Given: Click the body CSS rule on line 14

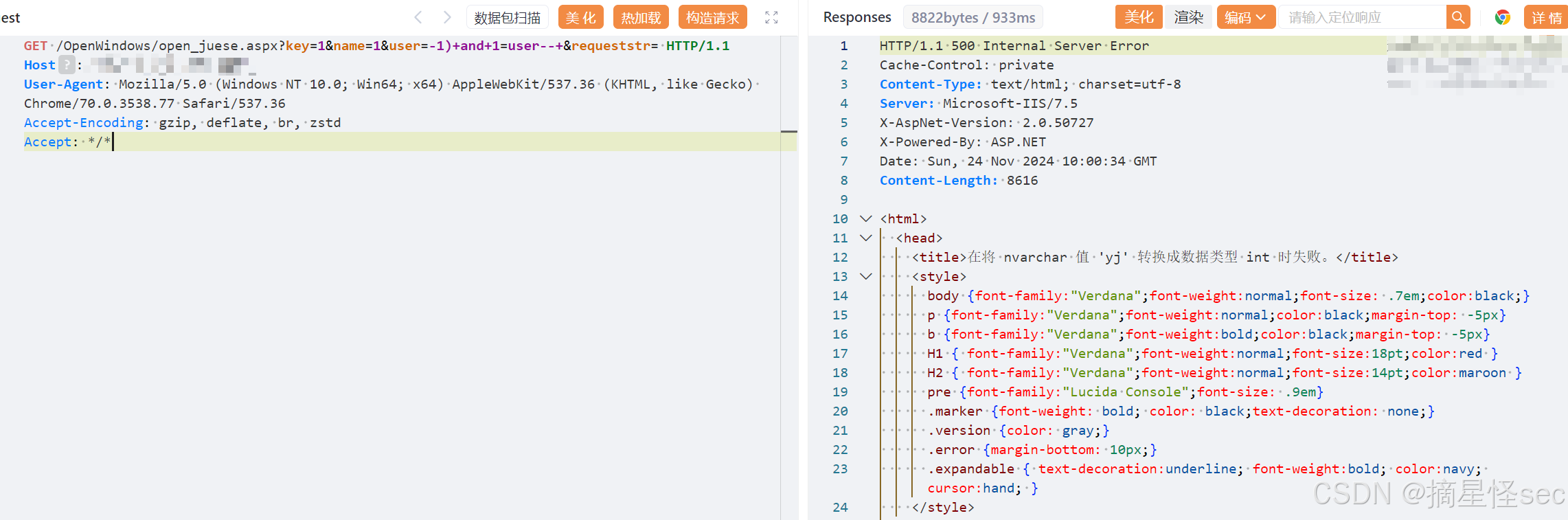Looking at the screenshot, I should 1228,296.
